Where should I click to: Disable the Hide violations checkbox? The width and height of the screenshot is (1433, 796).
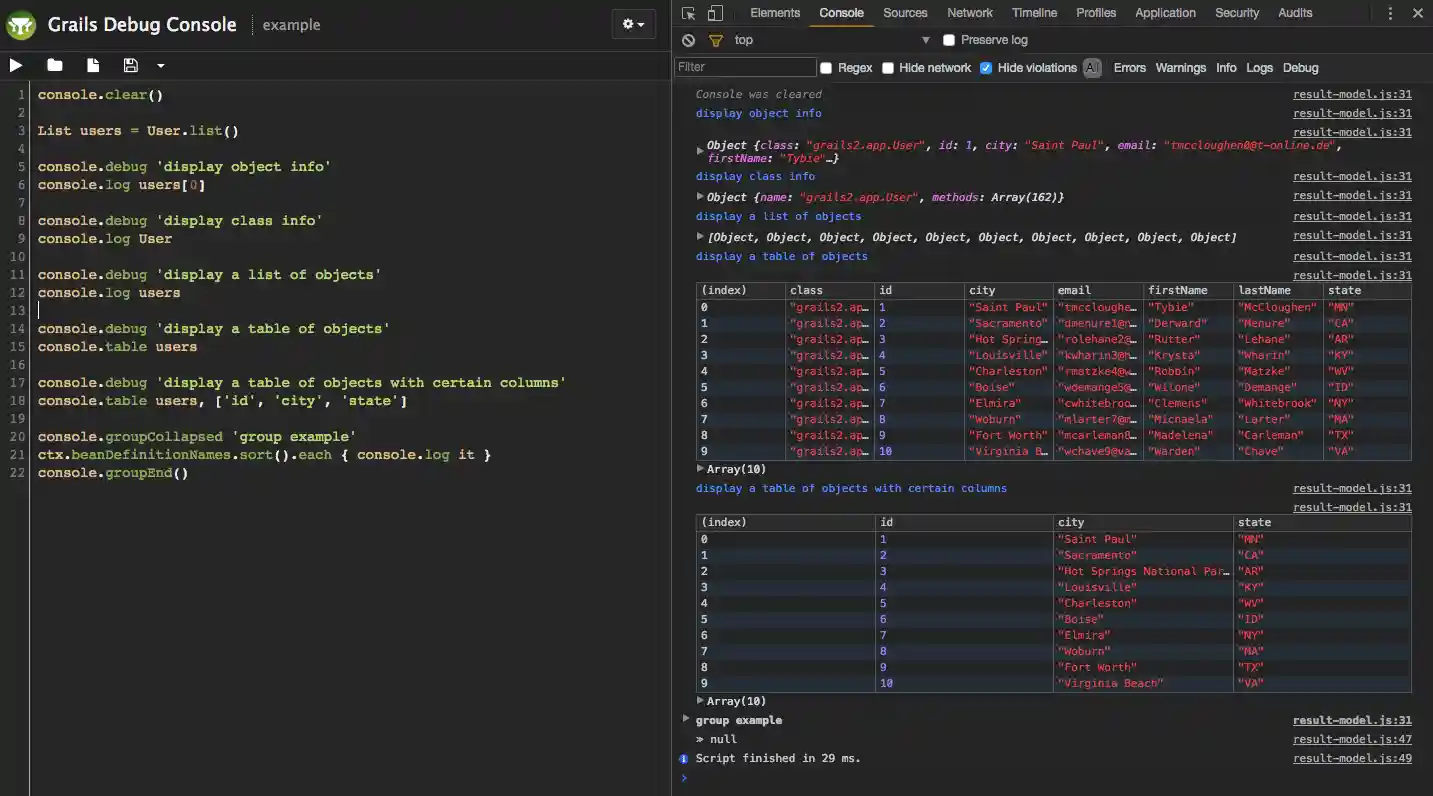coord(986,67)
